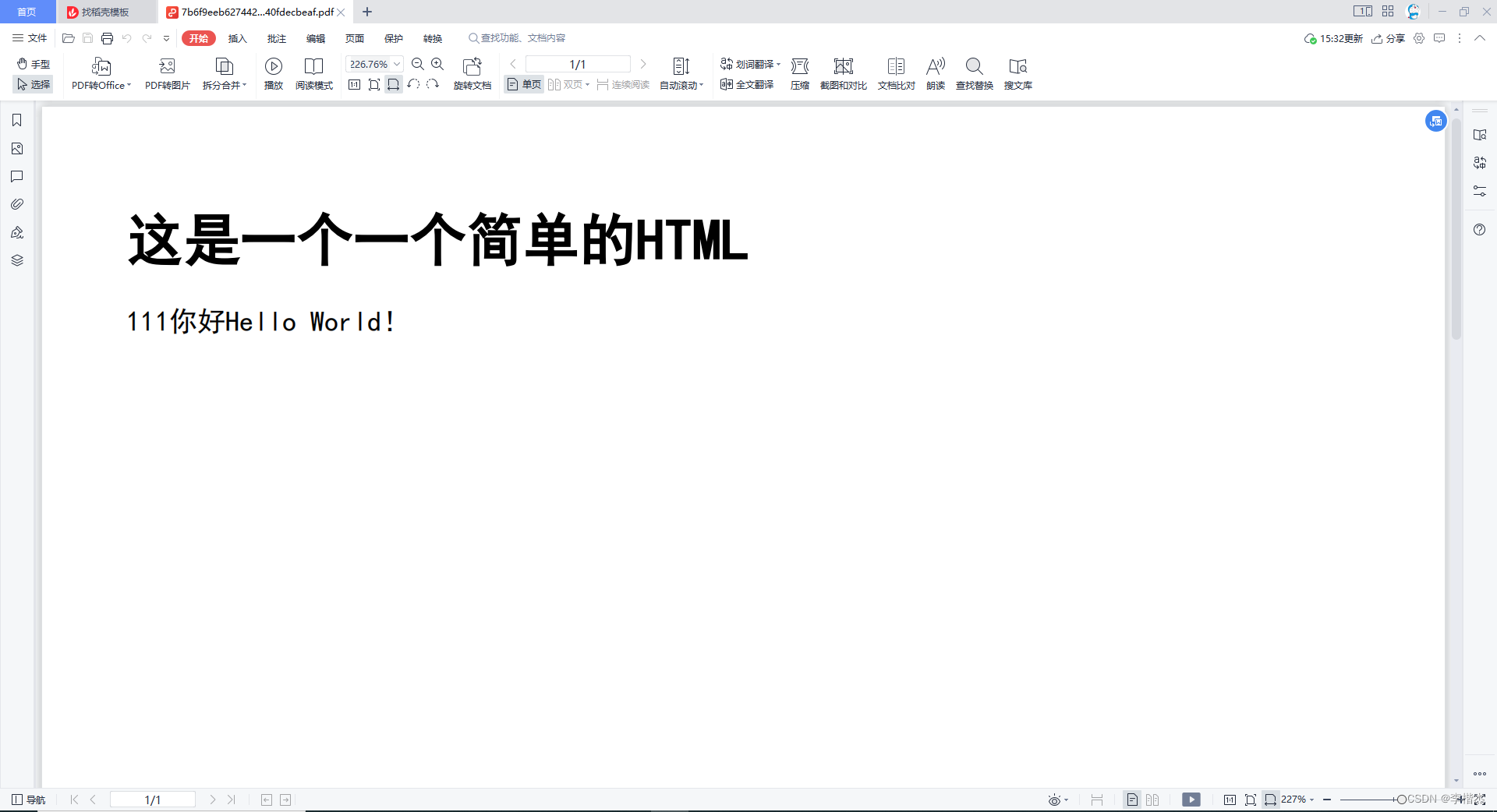Switch to the 页面 ribbon tab

coord(354,38)
